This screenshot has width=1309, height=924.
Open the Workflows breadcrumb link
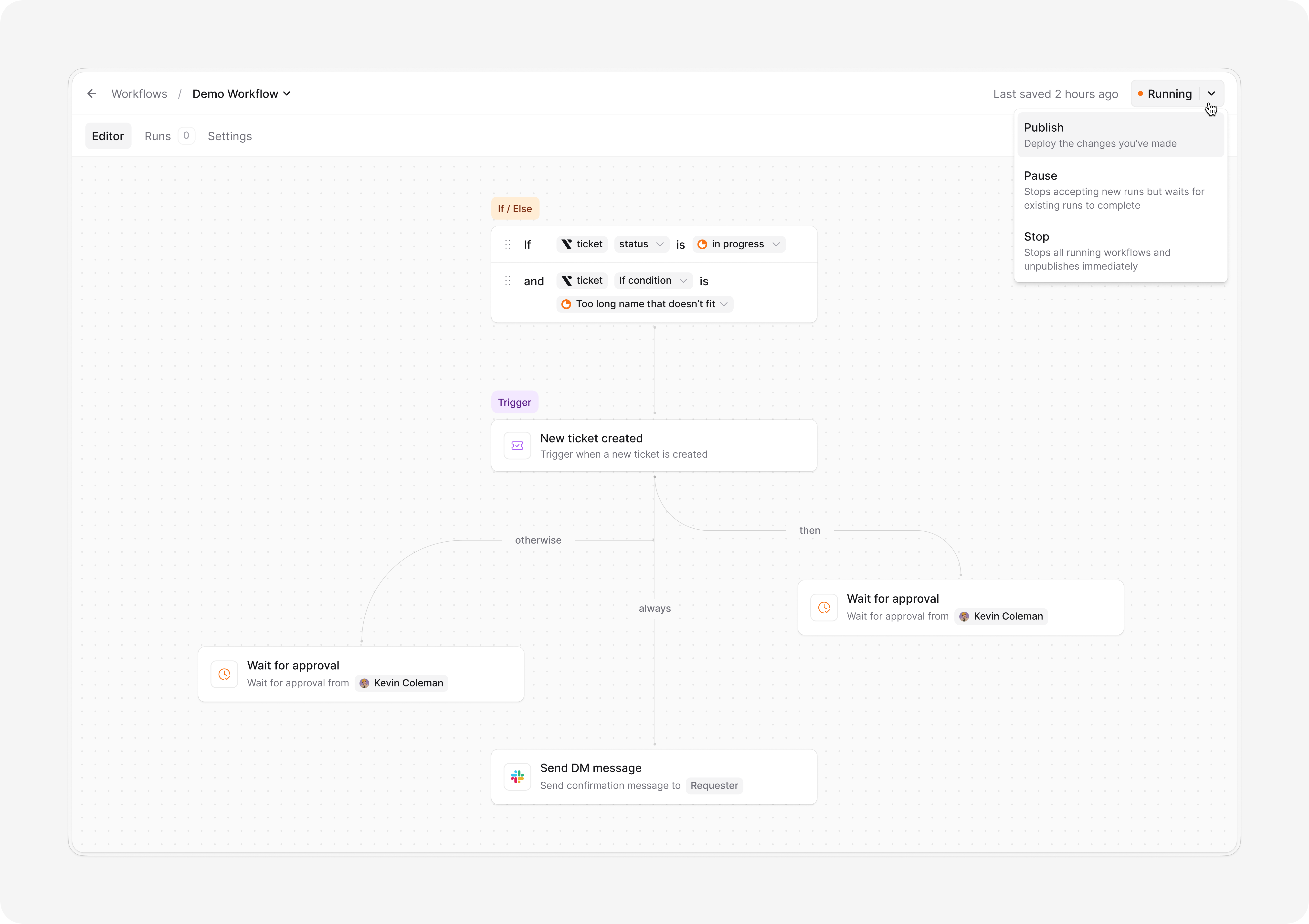coord(139,94)
